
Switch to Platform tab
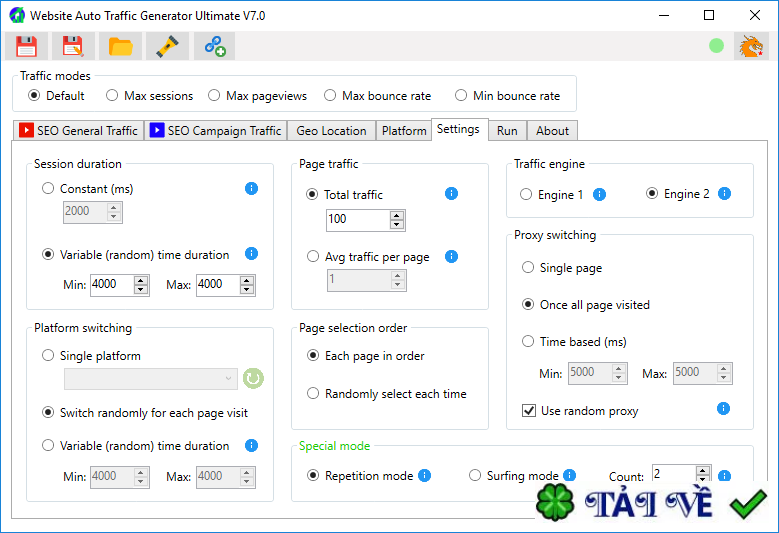coord(404,131)
